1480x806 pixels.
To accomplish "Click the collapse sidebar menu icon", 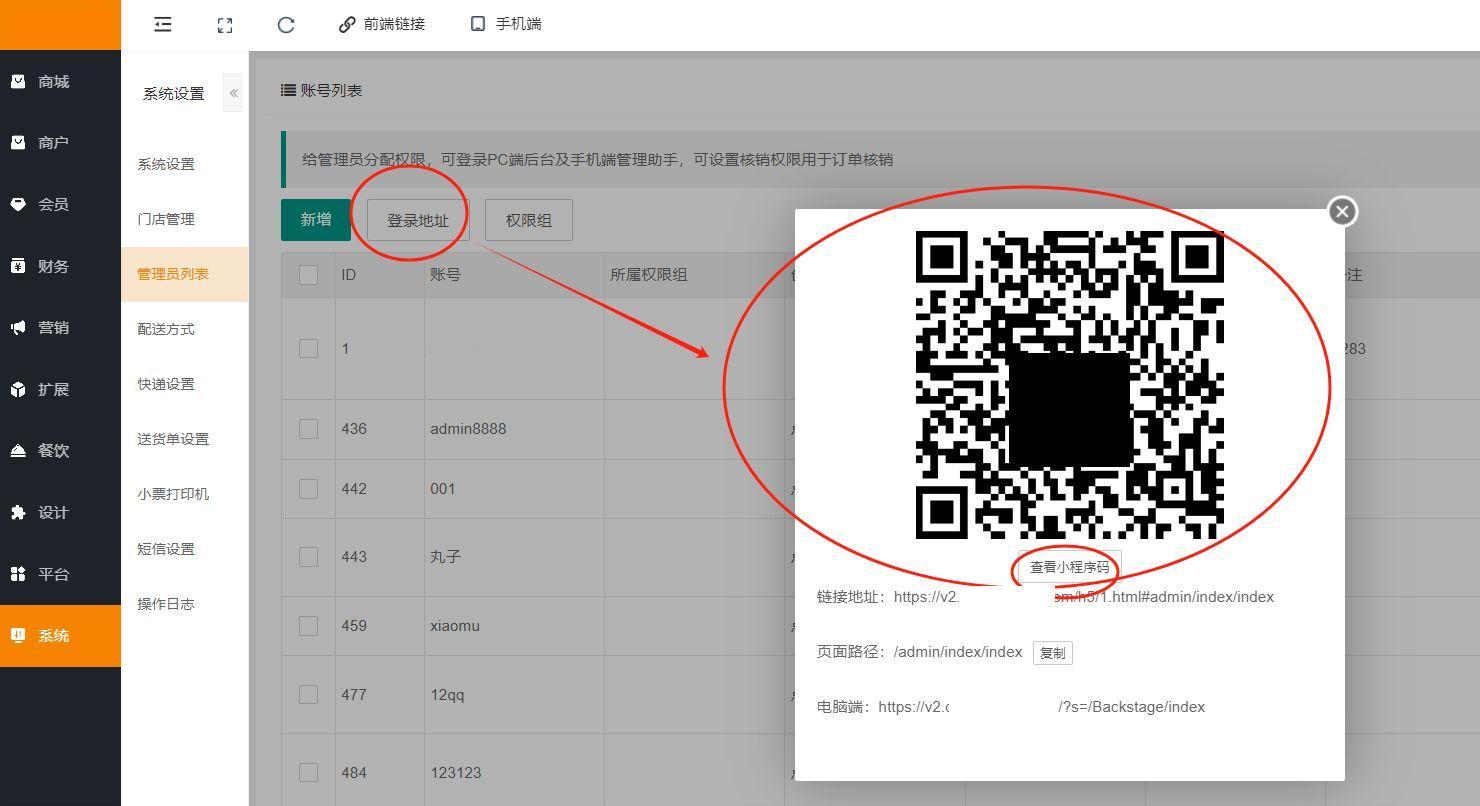I will click(163, 25).
